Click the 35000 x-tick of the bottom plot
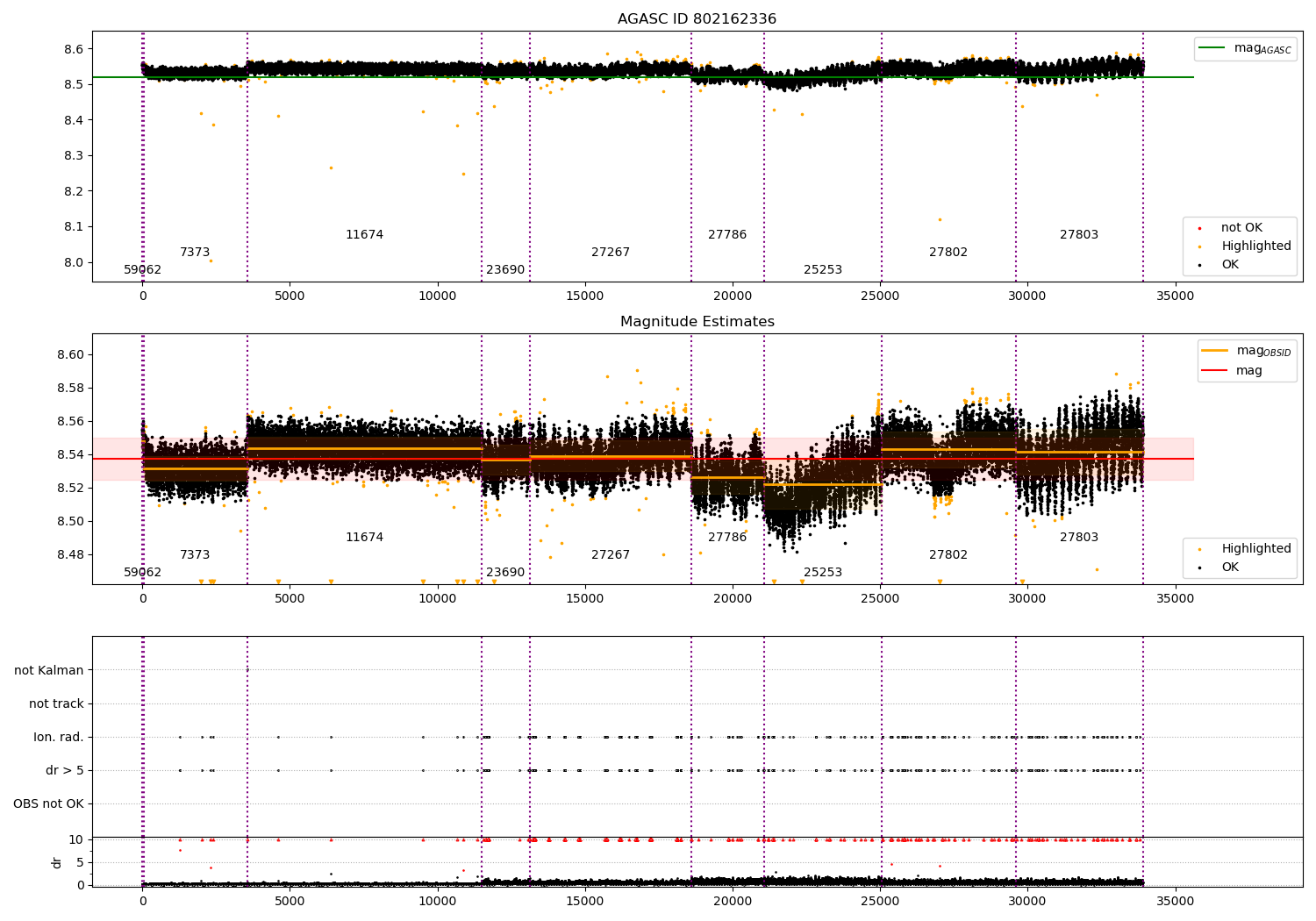 (x=1175, y=902)
